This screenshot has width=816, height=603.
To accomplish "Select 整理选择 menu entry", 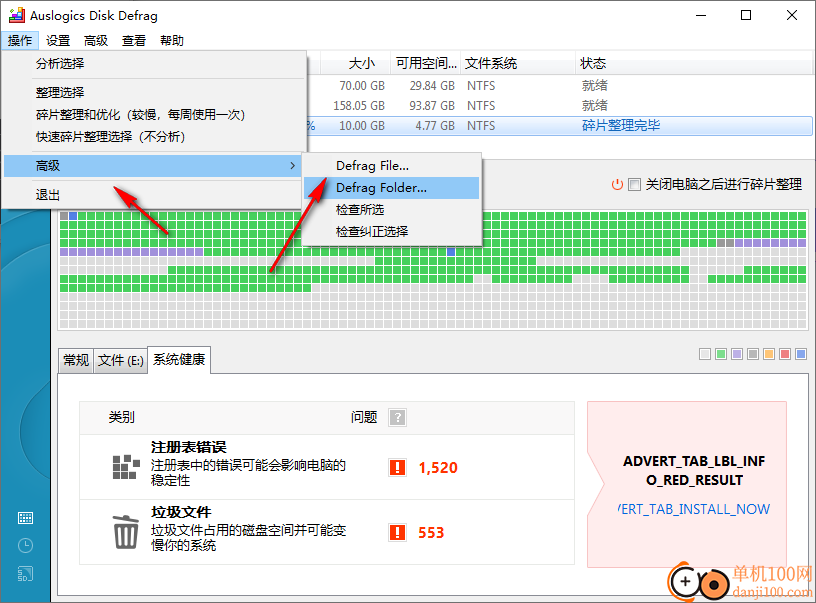I will [x=154, y=93].
